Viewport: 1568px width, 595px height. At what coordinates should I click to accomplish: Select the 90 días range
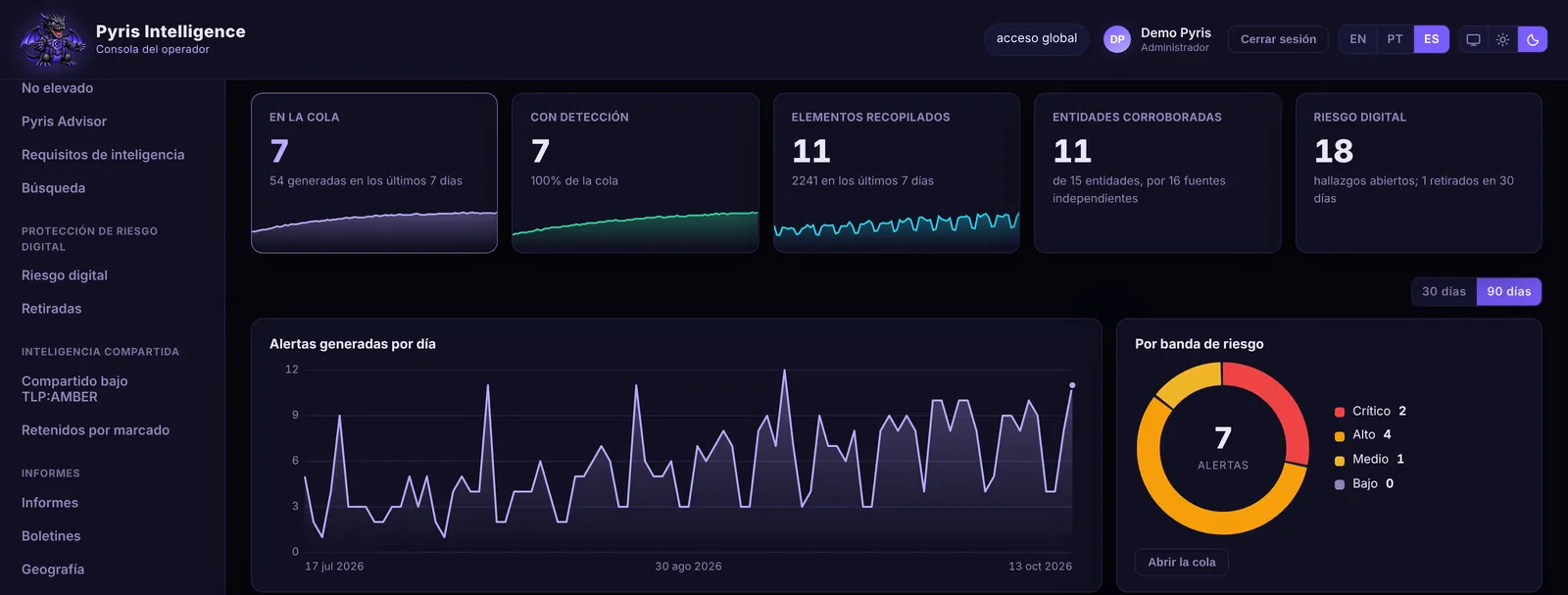[1508, 291]
